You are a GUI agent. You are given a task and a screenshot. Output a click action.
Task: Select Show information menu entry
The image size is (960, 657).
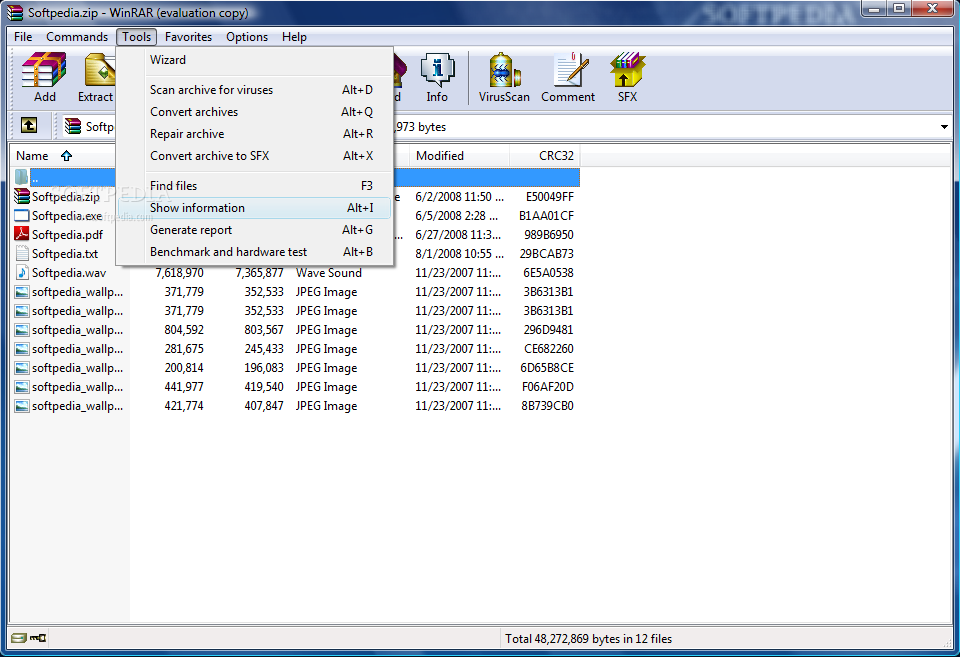tap(255, 208)
